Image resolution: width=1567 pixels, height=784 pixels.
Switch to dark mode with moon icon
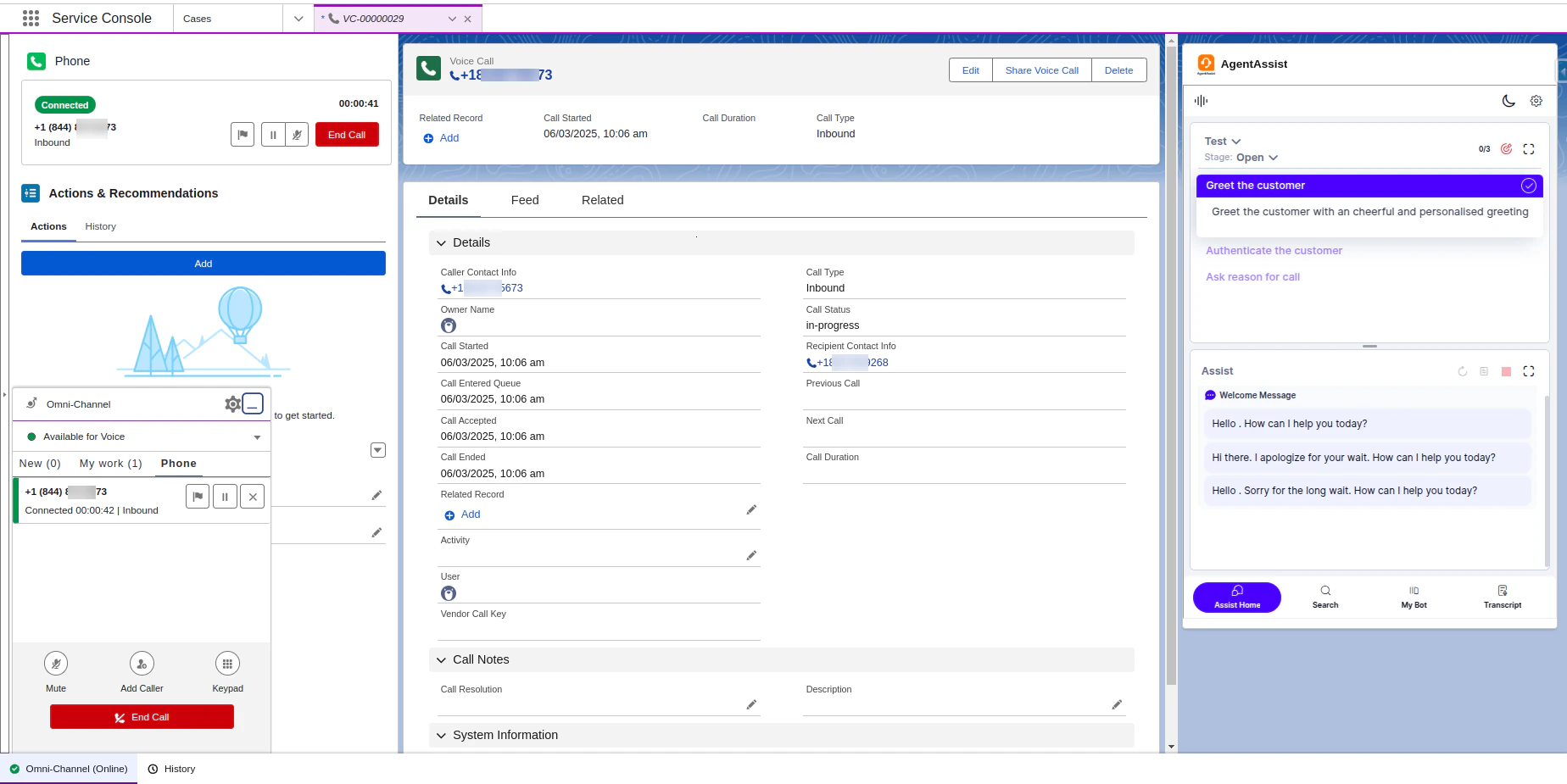coord(1508,101)
